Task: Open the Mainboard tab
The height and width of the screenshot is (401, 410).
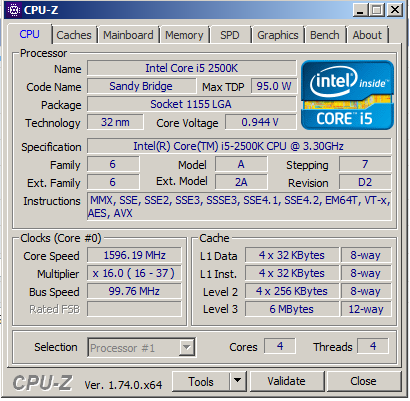Action: click(x=128, y=35)
